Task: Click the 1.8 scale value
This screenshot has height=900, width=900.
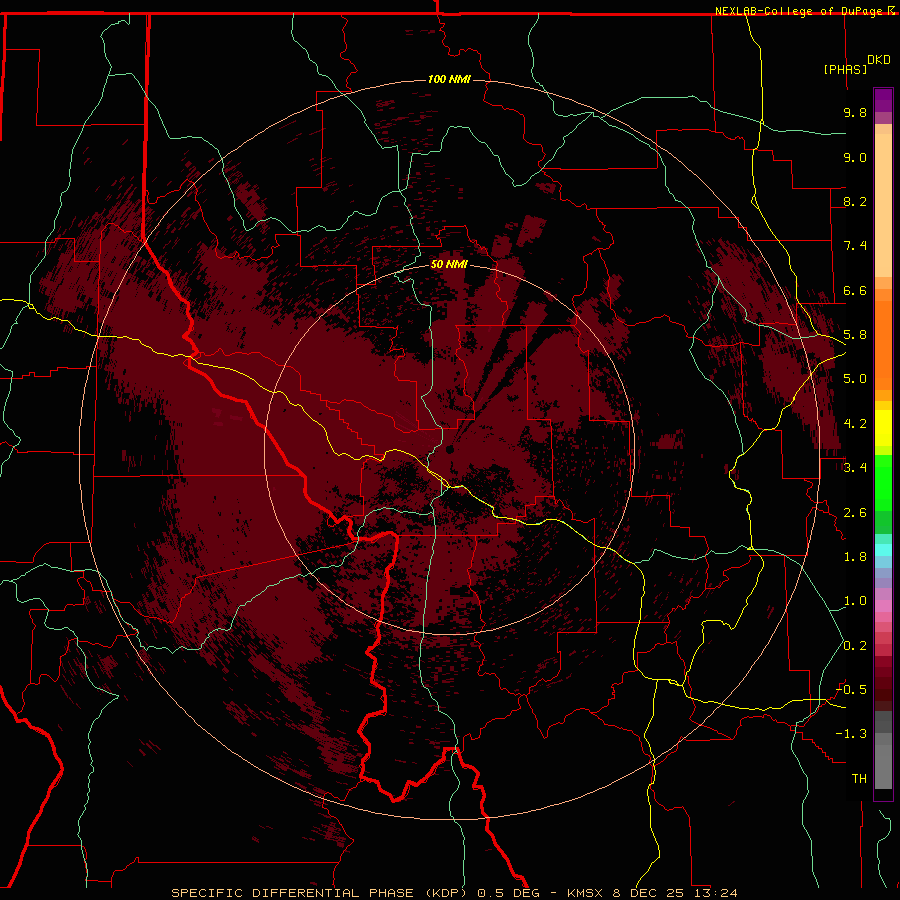Action: [x=855, y=557]
